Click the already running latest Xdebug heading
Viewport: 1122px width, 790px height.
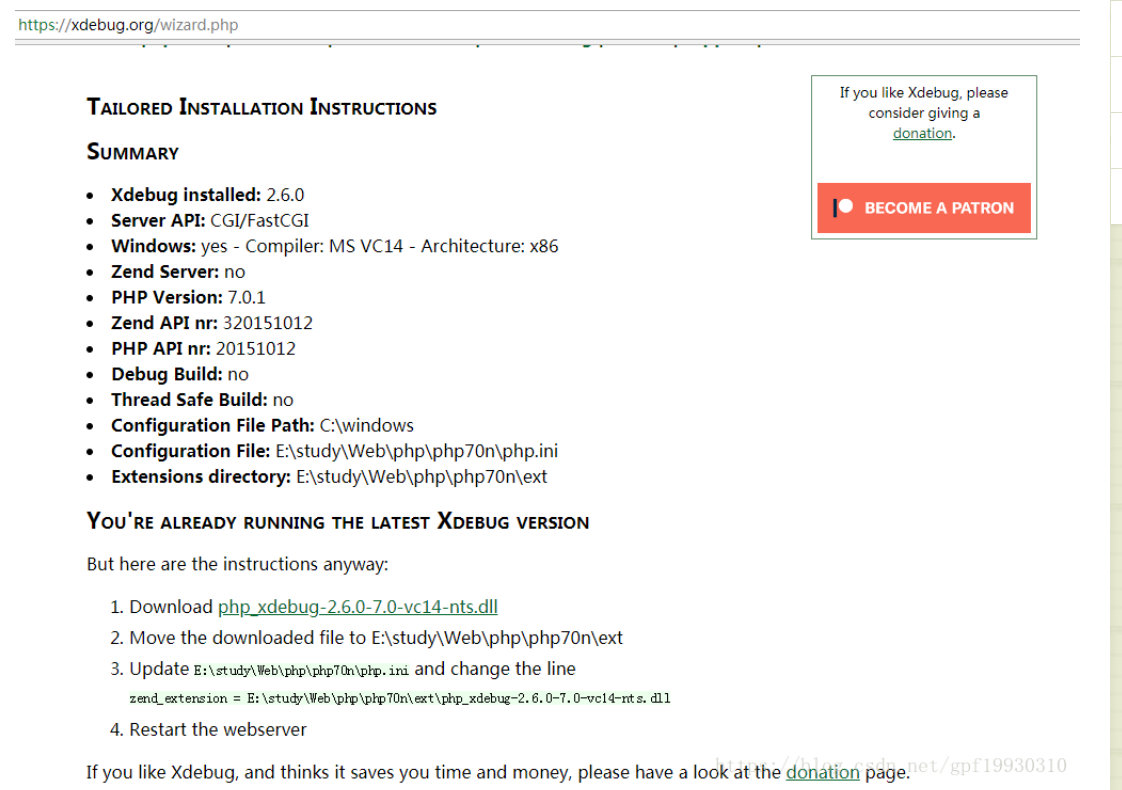pos(338,521)
